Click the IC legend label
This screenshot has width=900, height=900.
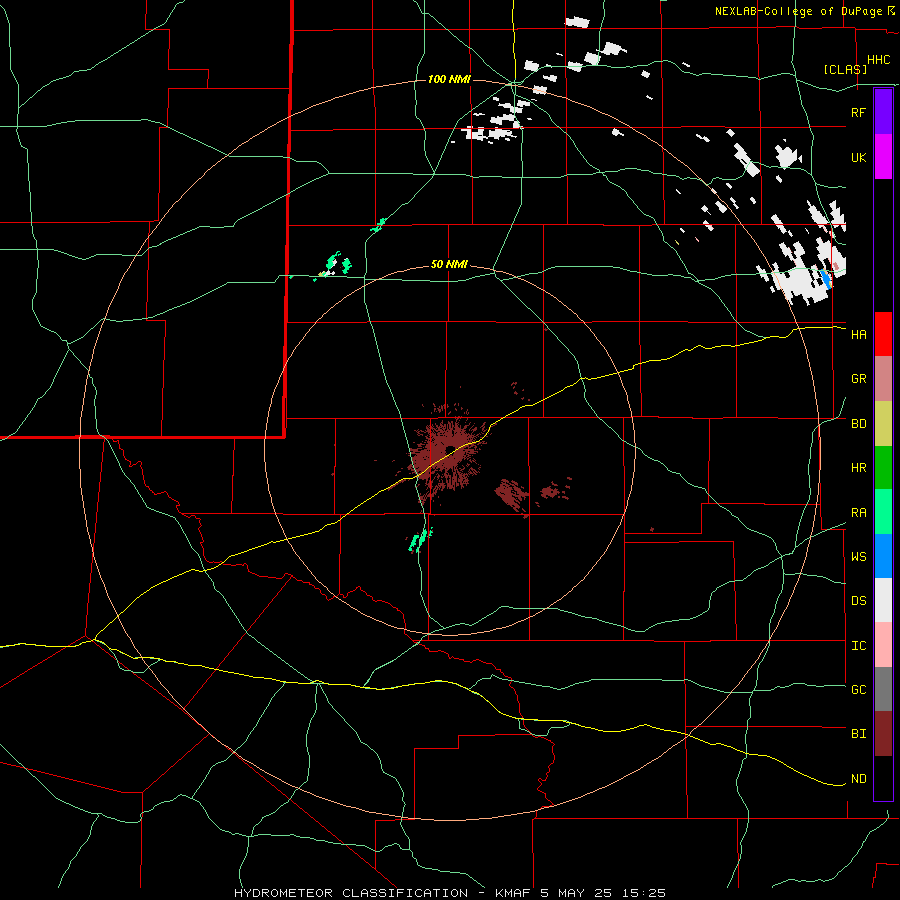tap(858, 646)
